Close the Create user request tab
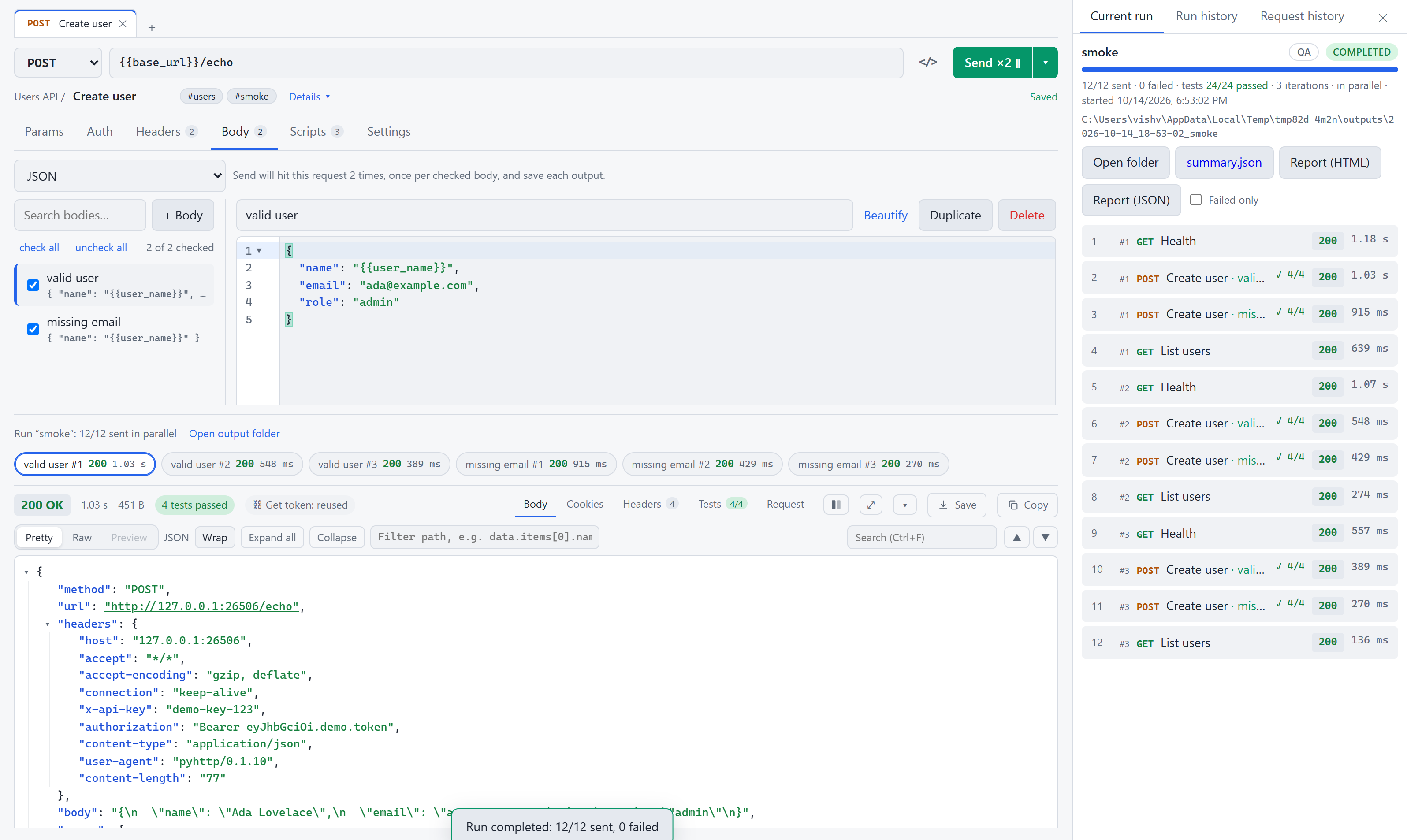1407x840 pixels. pyautogui.click(x=123, y=24)
